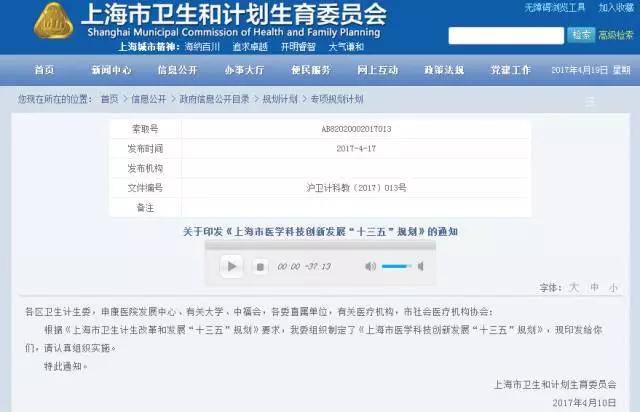
Task: Click the audio time 00:00 display
Action: coord(289,267)
